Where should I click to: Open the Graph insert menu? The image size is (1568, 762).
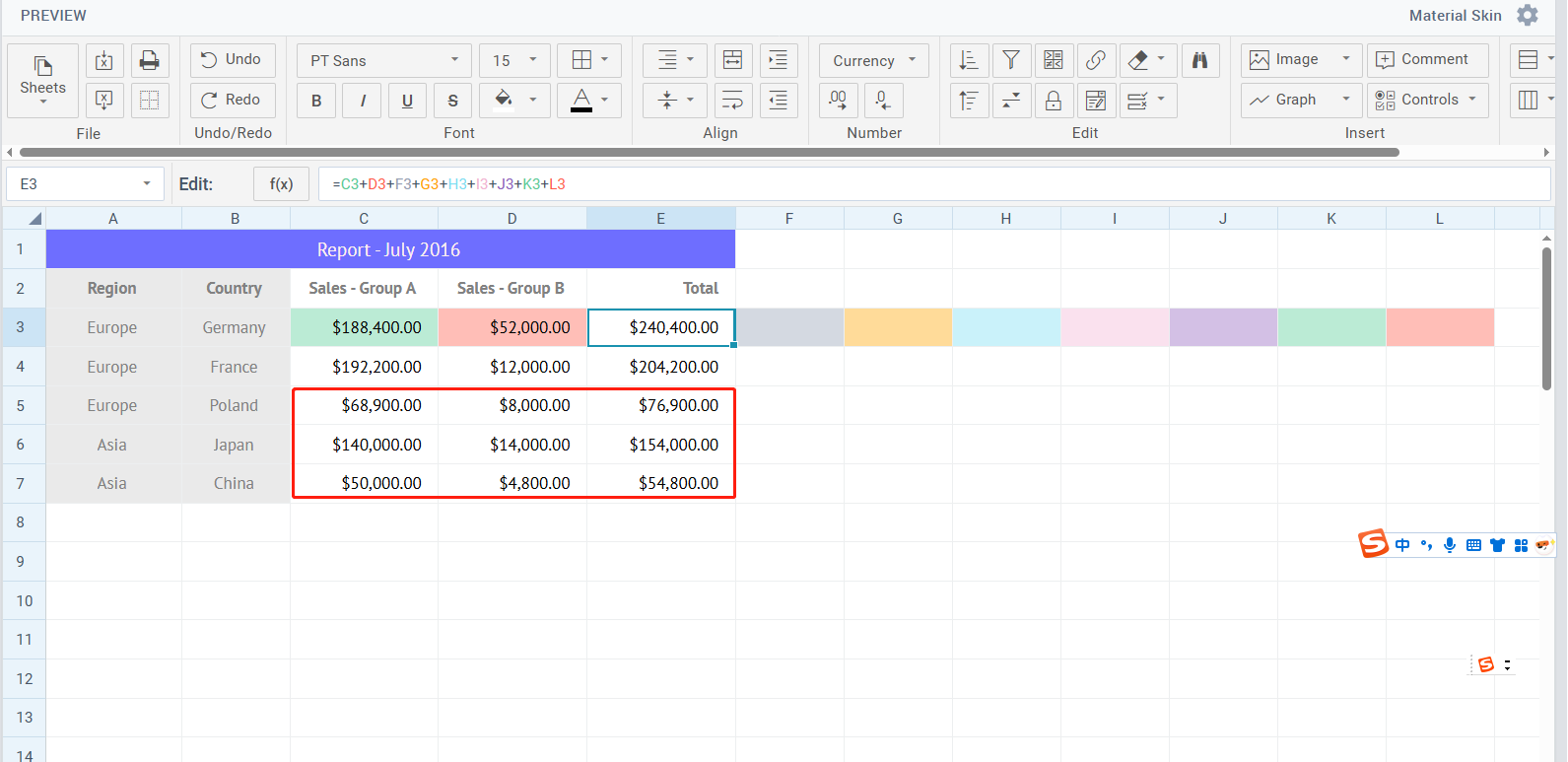point(1300,100)
